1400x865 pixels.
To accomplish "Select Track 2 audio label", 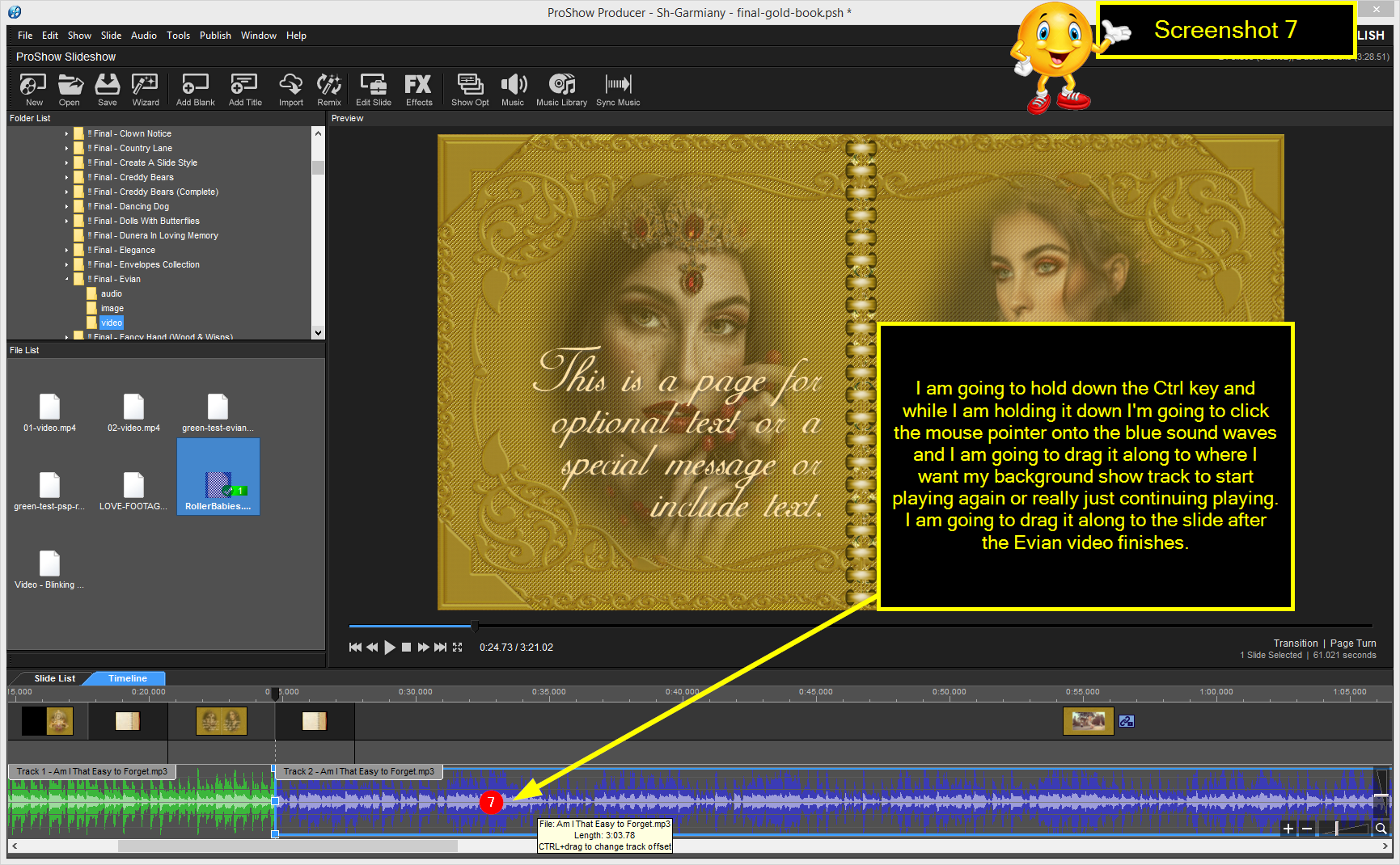I will [x=358, y=771].
